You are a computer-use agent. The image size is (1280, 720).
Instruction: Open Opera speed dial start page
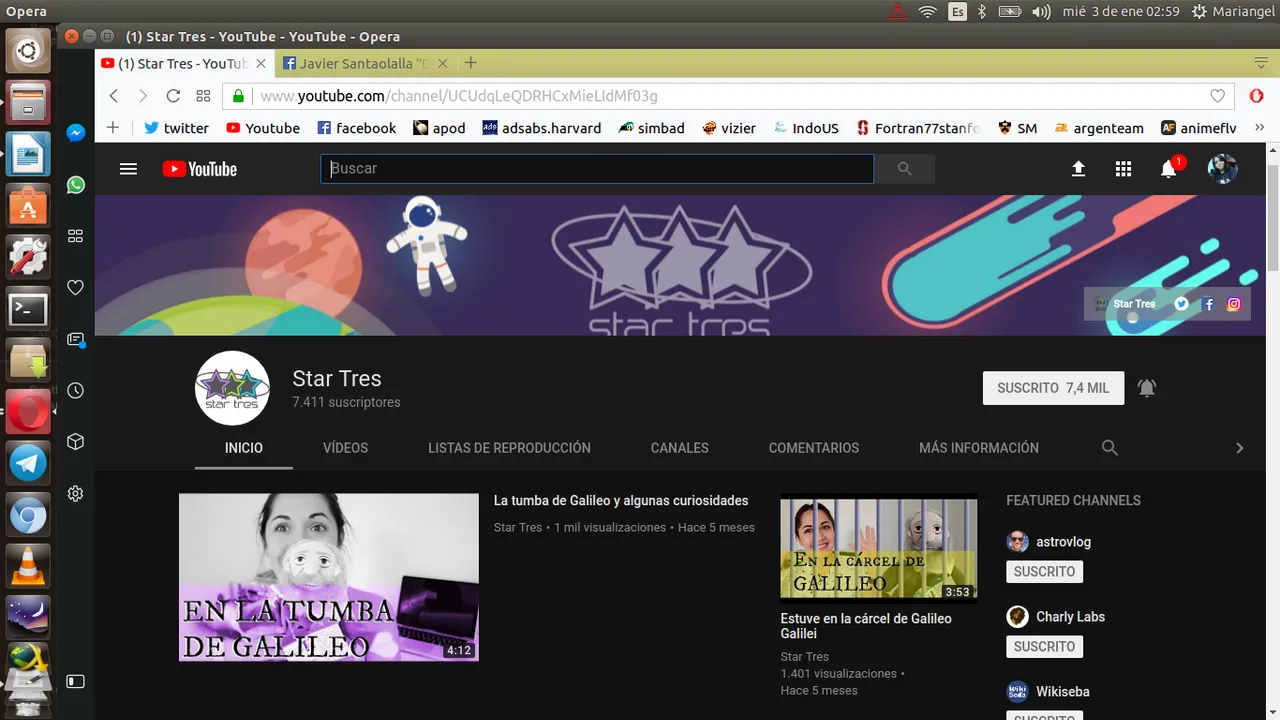pos(203,96)
